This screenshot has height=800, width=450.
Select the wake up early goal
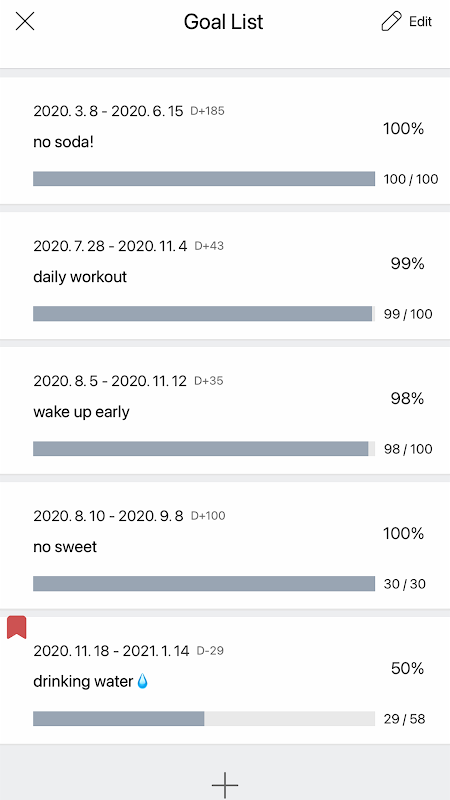[x=225, y=410]
